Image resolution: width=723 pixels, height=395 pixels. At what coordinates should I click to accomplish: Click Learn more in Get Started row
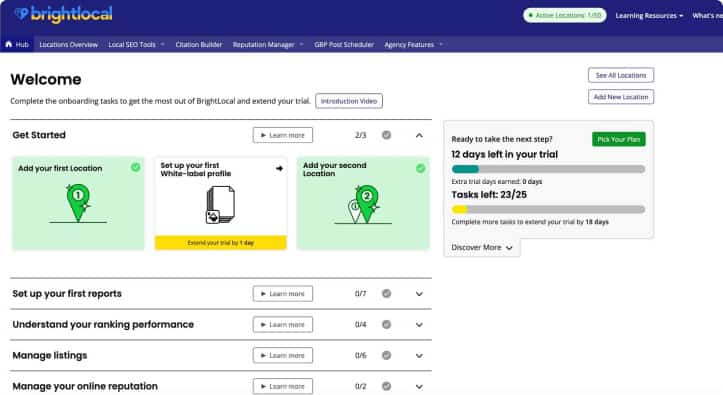283,135
